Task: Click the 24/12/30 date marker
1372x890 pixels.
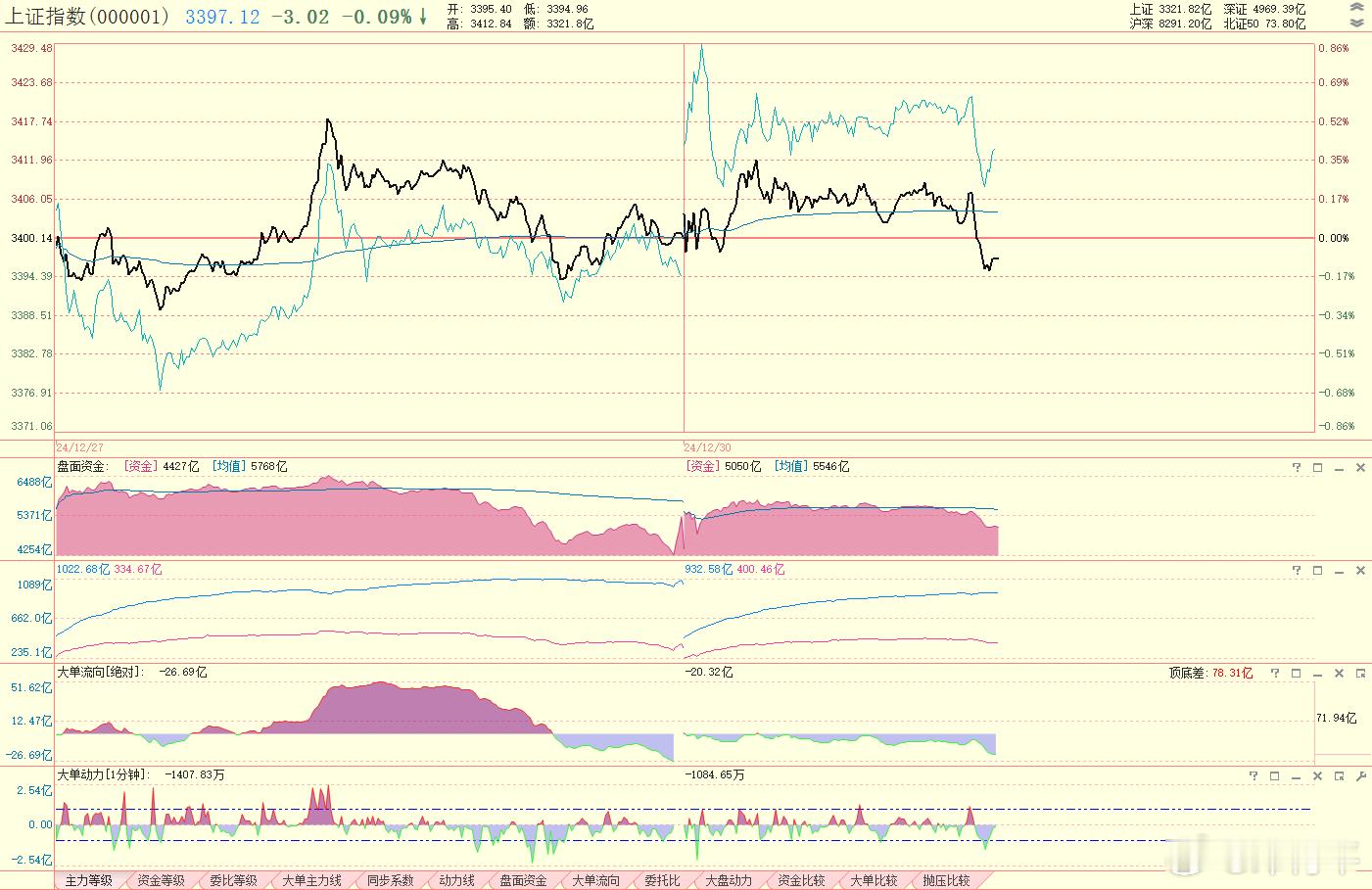Action: click(x=708, y=446)
